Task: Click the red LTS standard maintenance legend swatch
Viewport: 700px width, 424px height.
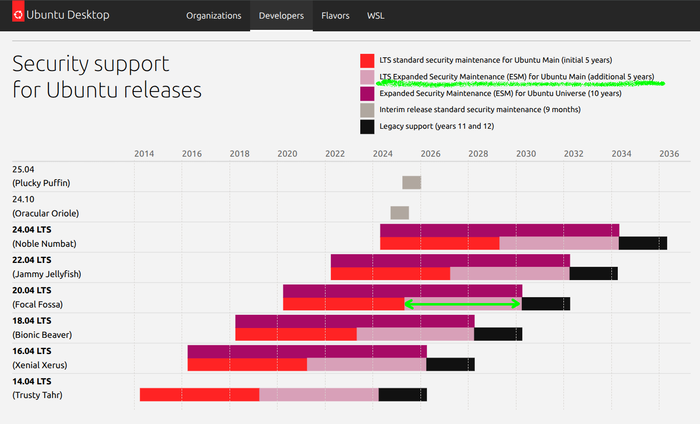Action: [367, 60]
